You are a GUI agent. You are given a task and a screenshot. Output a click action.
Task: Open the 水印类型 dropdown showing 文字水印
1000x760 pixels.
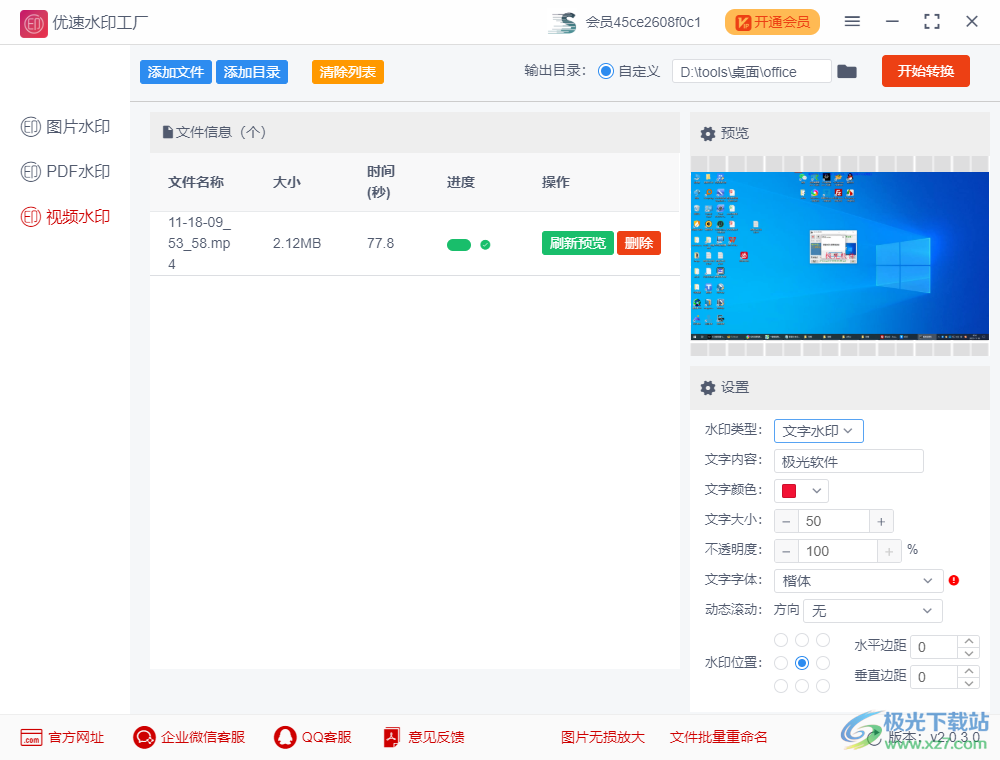pyautogui.click(x=818, y=430)
